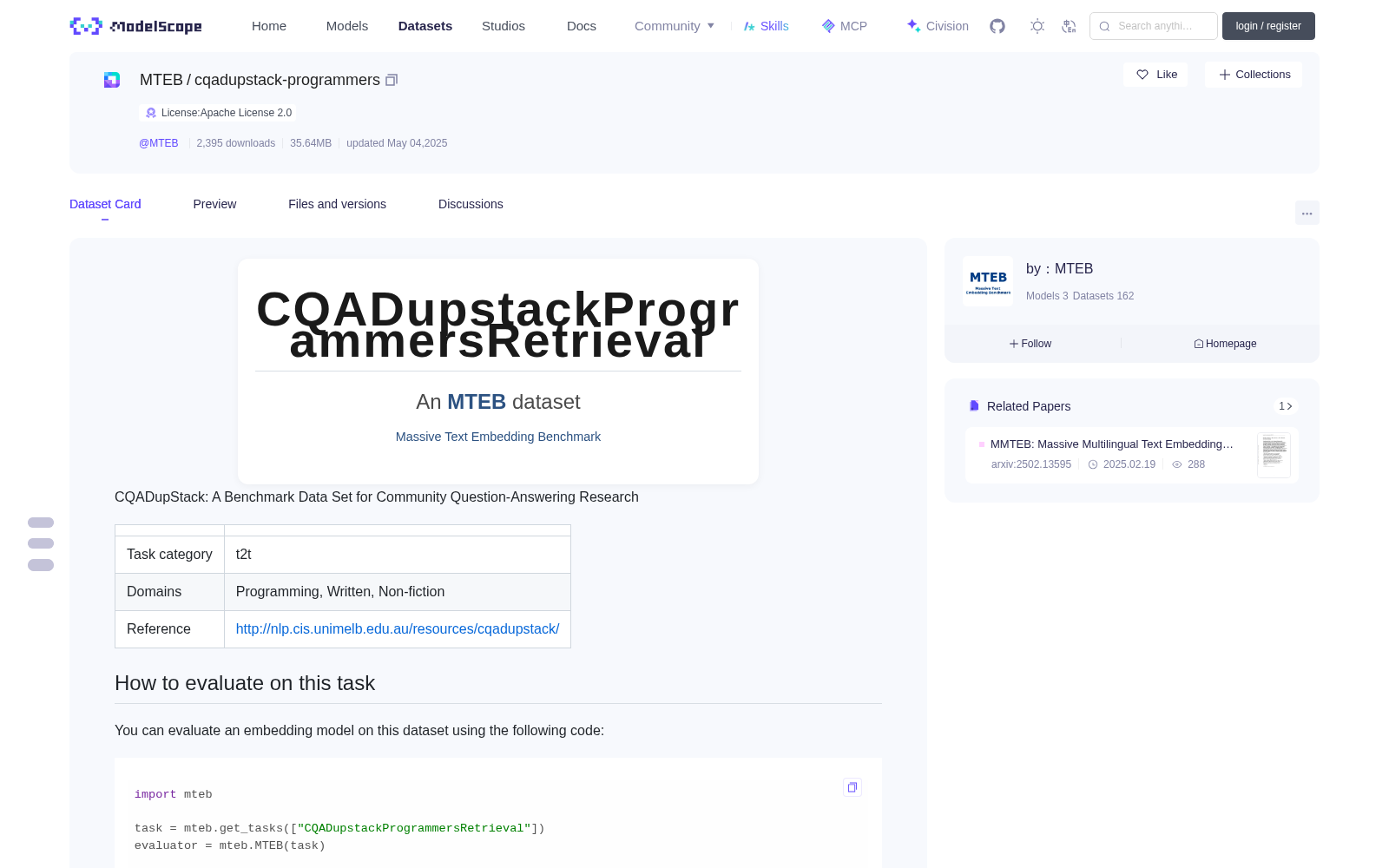
Task: Switch to Files and versions tab
Action: [x=337, y=204]
